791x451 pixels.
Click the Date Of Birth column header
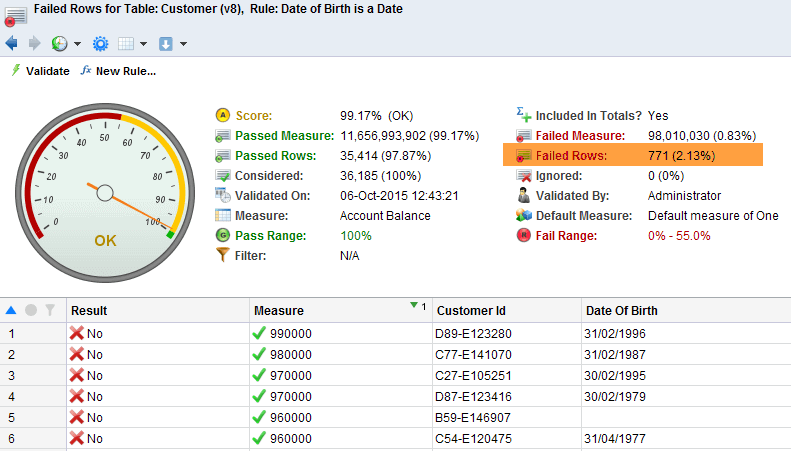pos(686,311)
